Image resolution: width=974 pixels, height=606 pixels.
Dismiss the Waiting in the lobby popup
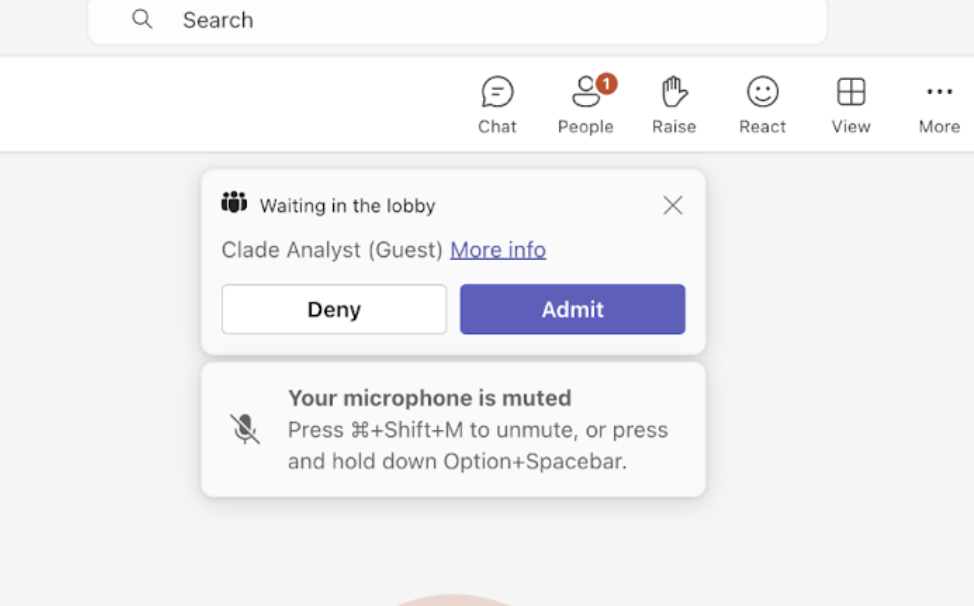point(673,206)
